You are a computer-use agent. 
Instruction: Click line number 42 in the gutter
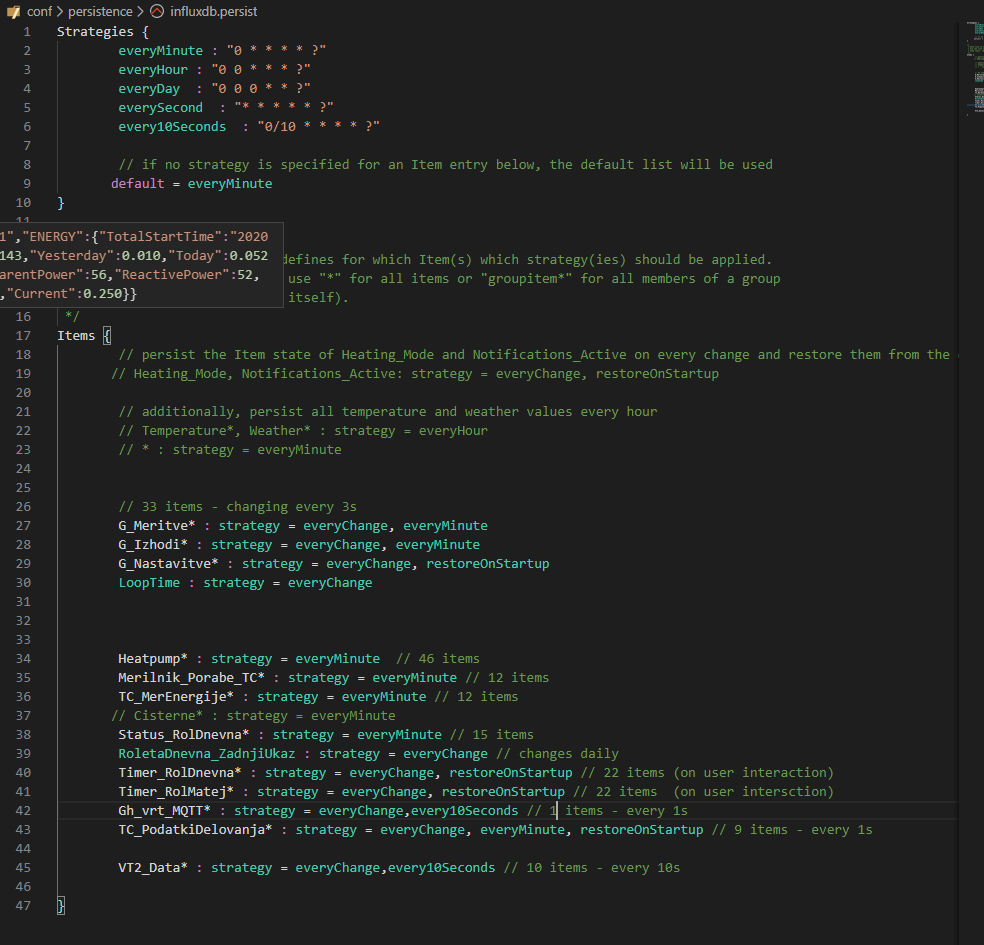coord(23,810)
